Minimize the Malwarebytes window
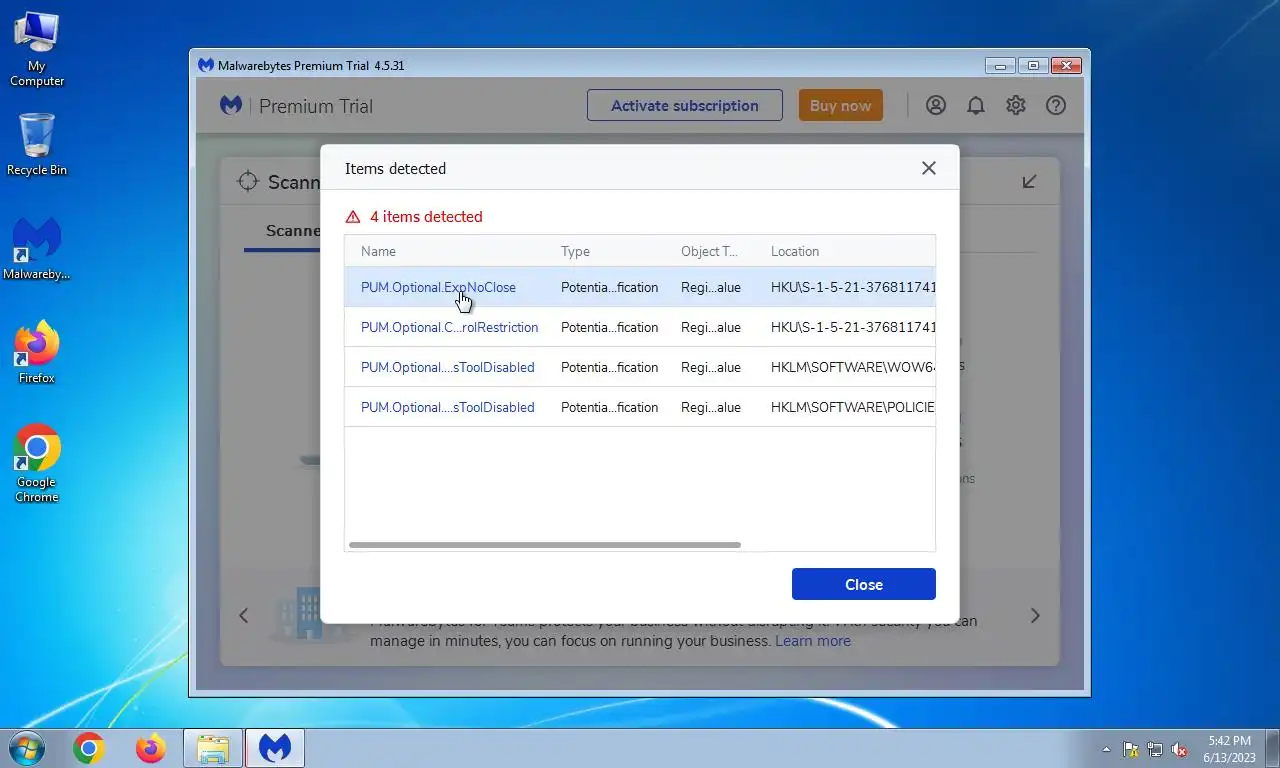 [x=999, y=66]
